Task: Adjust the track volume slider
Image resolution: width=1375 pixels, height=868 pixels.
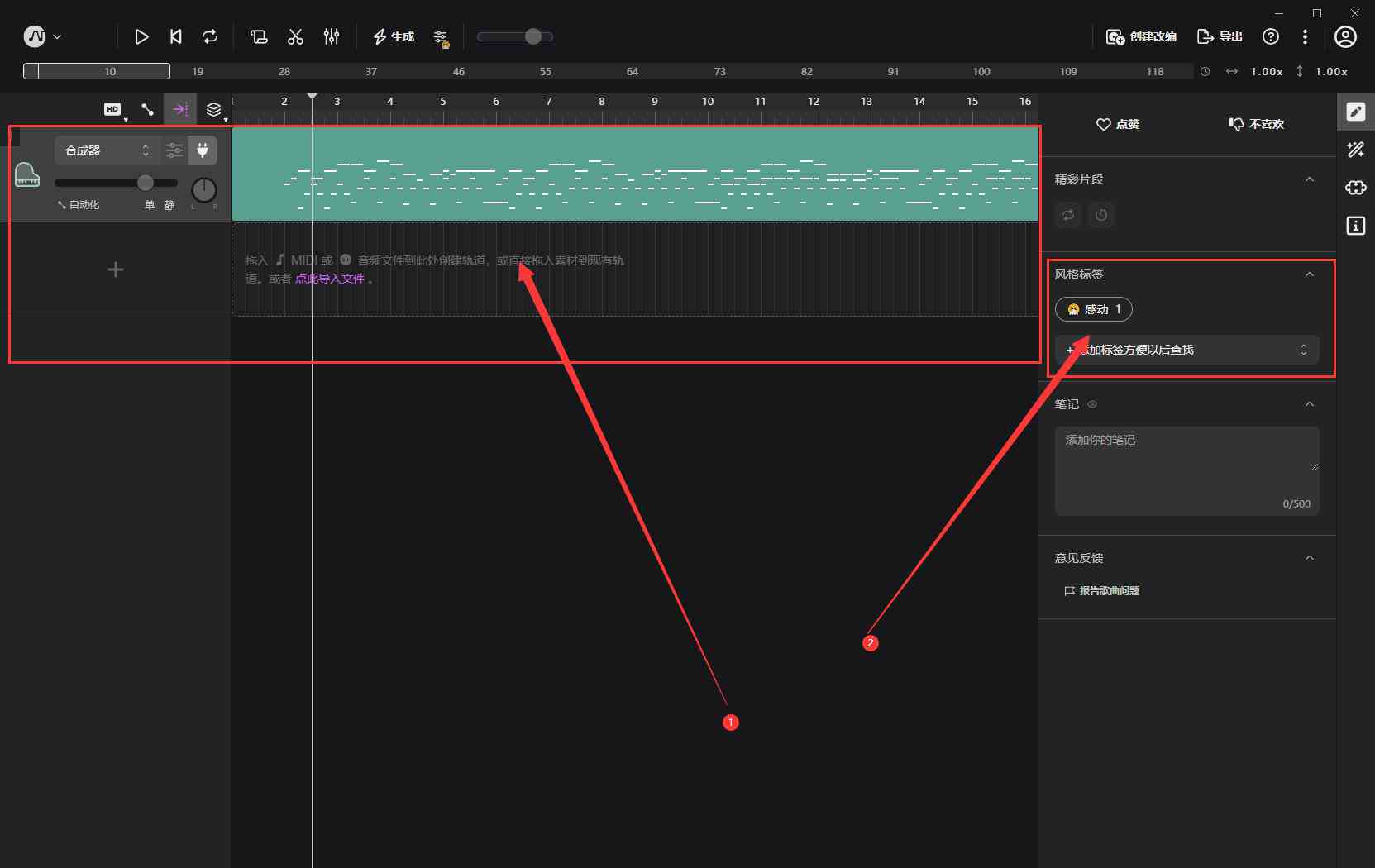Action: tap(116, 183)
